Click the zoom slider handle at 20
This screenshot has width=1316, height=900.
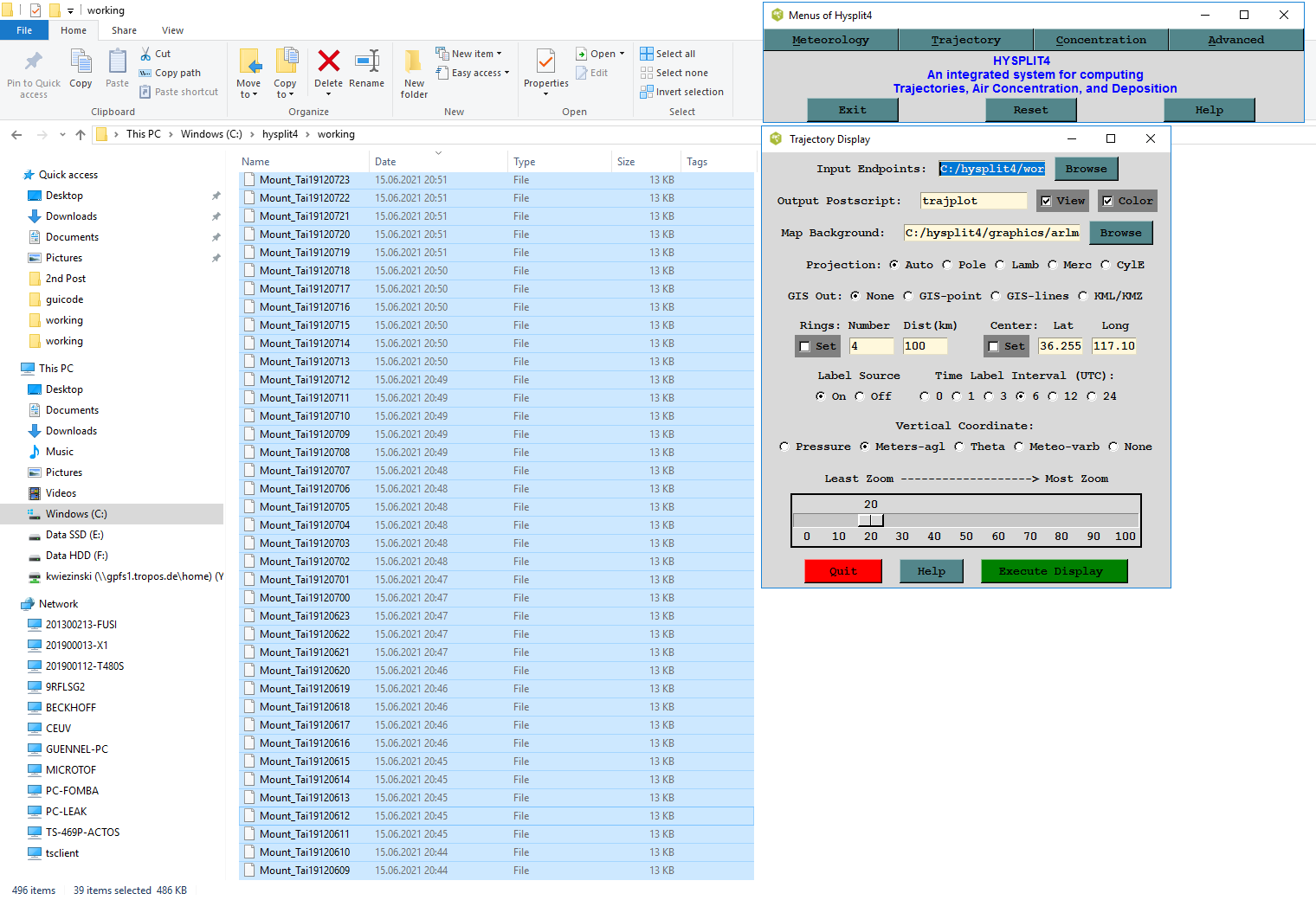pyautogui.click(x=871, y=520)
